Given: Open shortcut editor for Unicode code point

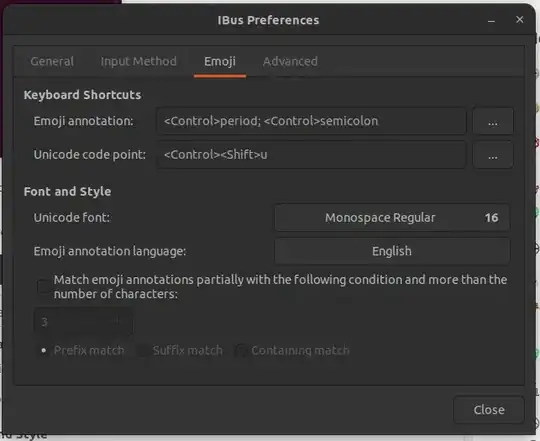Looking at the screenshot, I should pos(493,155).
